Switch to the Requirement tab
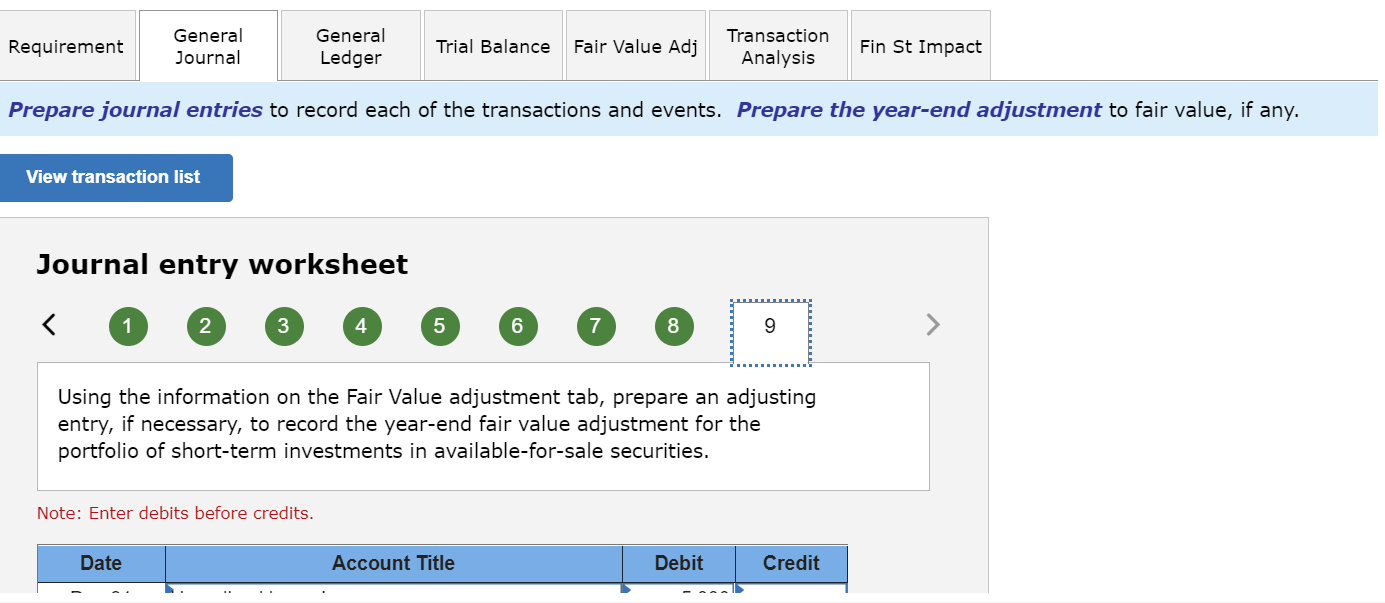Viewport: 1385px width, 603px height. tap(67, 45)
